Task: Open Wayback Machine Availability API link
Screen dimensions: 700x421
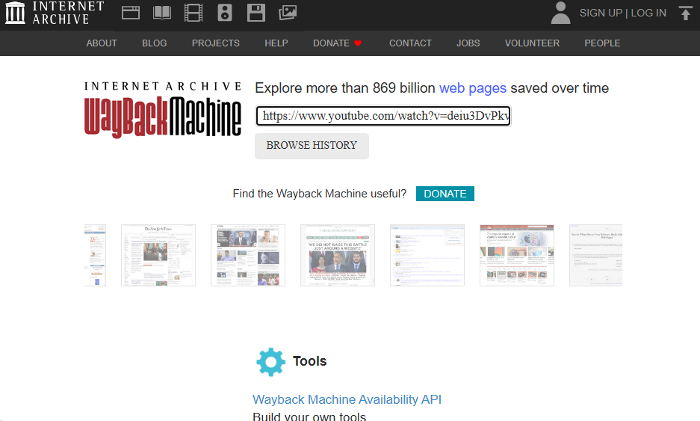Action: [x=347, y=400]
